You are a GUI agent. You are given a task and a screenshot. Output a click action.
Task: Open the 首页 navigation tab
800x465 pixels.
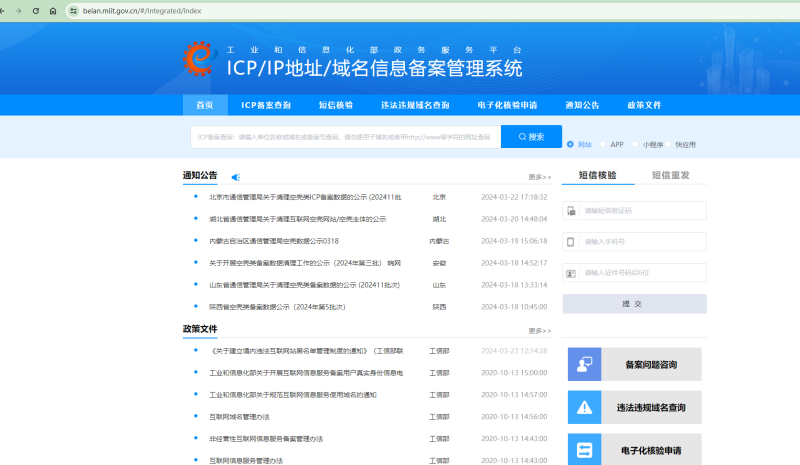point(205,105)
